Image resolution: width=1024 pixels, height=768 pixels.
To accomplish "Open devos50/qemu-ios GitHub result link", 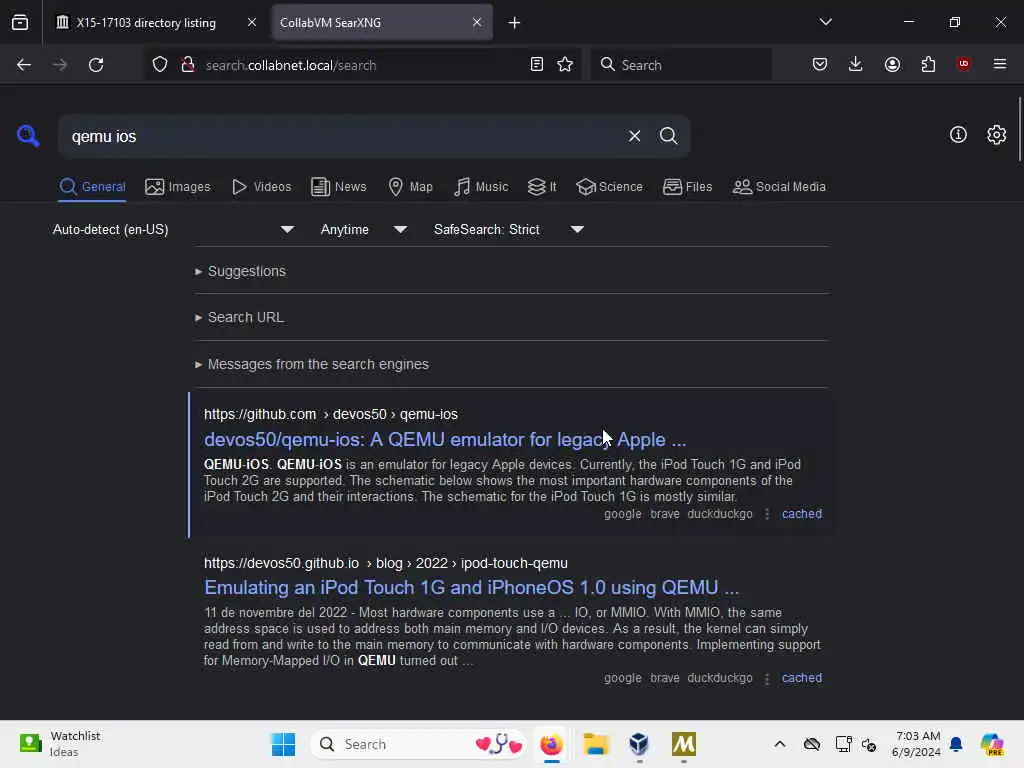I will pos(445,440).
